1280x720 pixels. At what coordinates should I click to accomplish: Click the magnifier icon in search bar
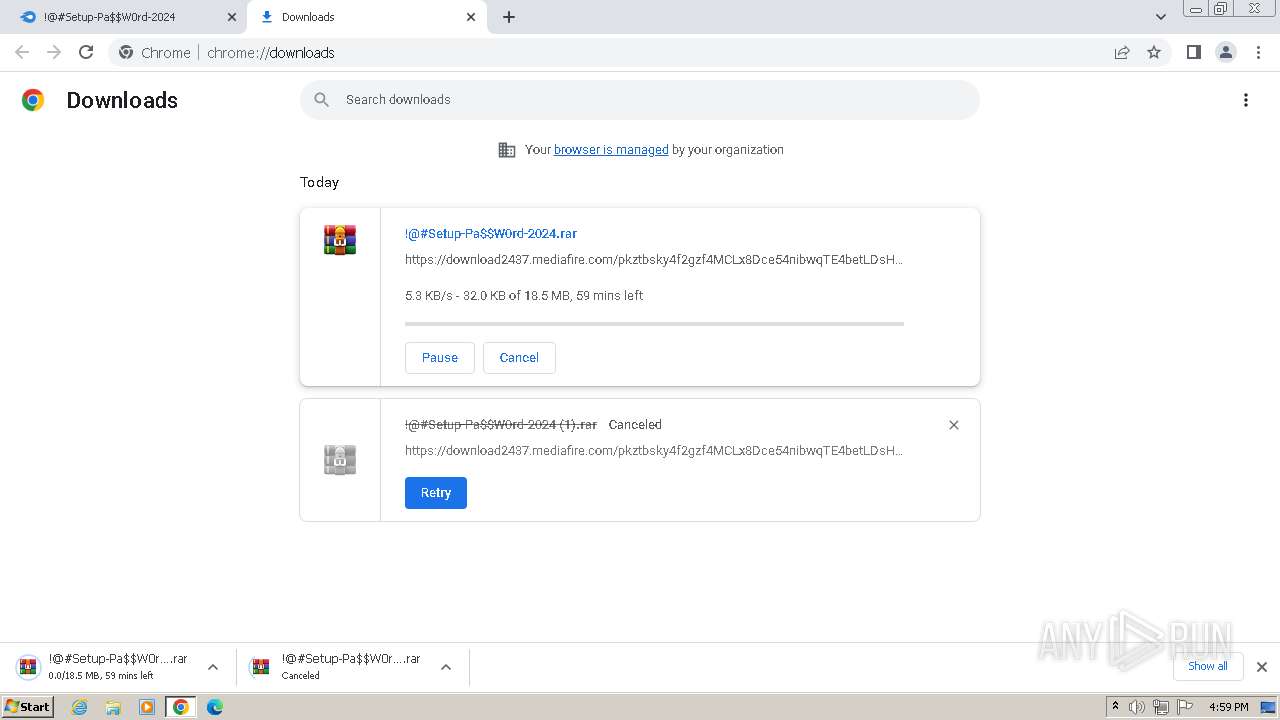[321, 100]
